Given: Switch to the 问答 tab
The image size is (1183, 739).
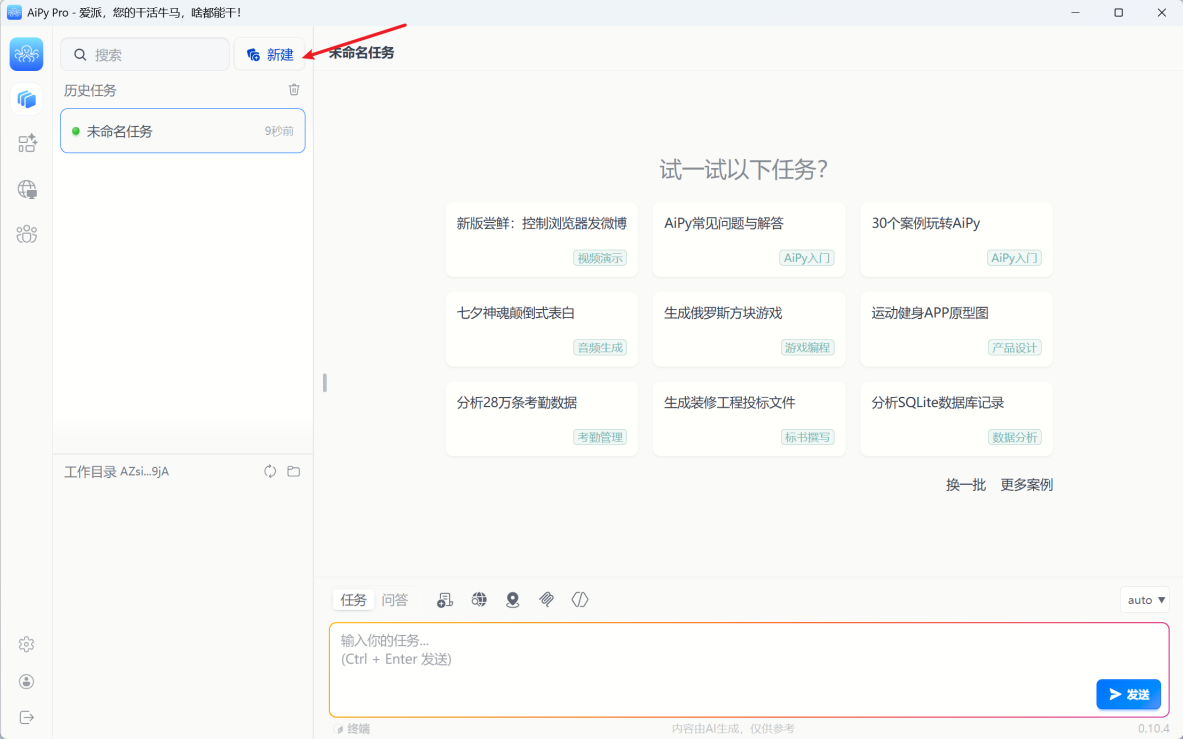Looking at the screenshot, I should click(x=395, y=600).
